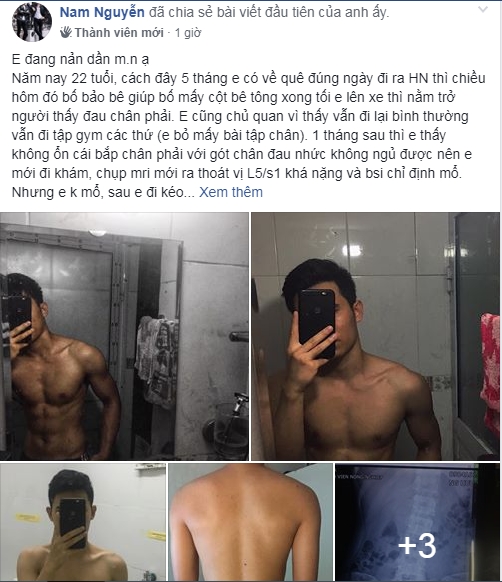Click the waving hand new member icon

pos(66,32)
